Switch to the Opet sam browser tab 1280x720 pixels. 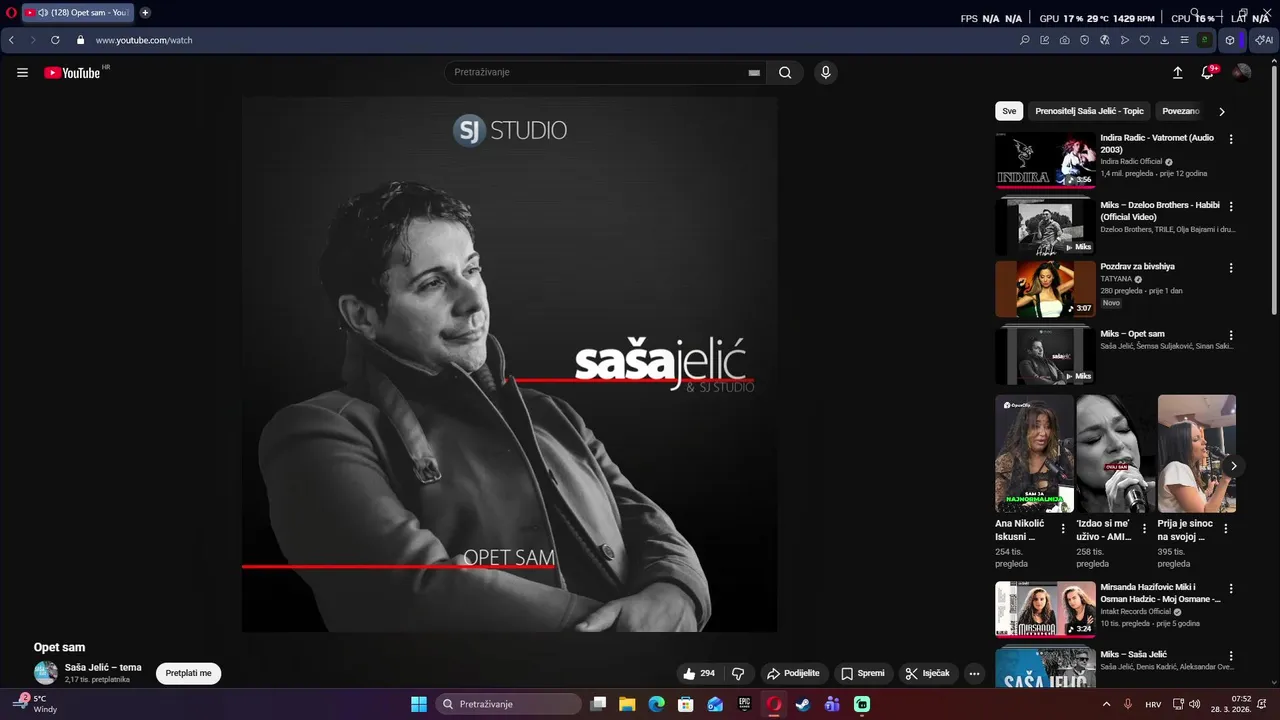[77, 13]
